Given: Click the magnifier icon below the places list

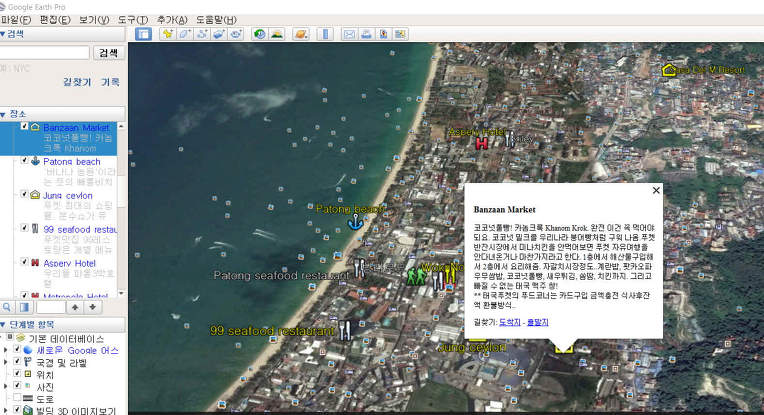Looking at the screenshot, I should [7, 307].
